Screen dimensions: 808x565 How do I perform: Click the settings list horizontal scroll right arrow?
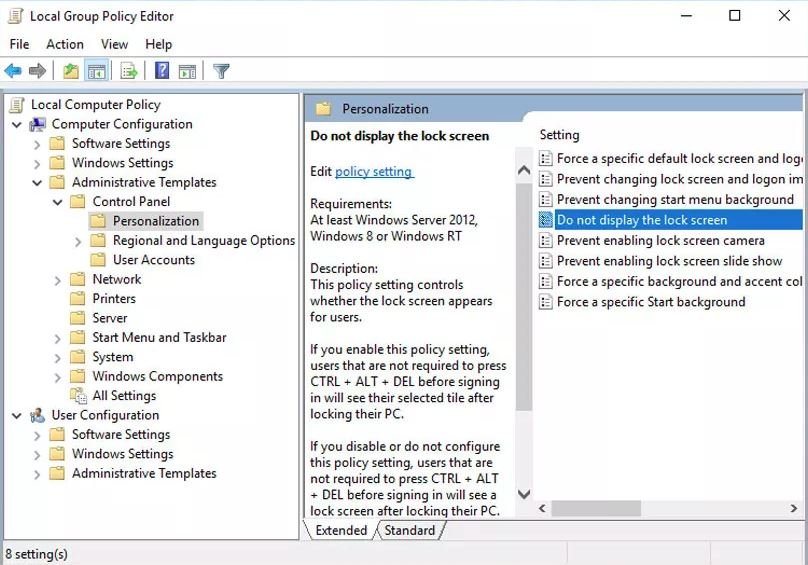click(795, 509)
